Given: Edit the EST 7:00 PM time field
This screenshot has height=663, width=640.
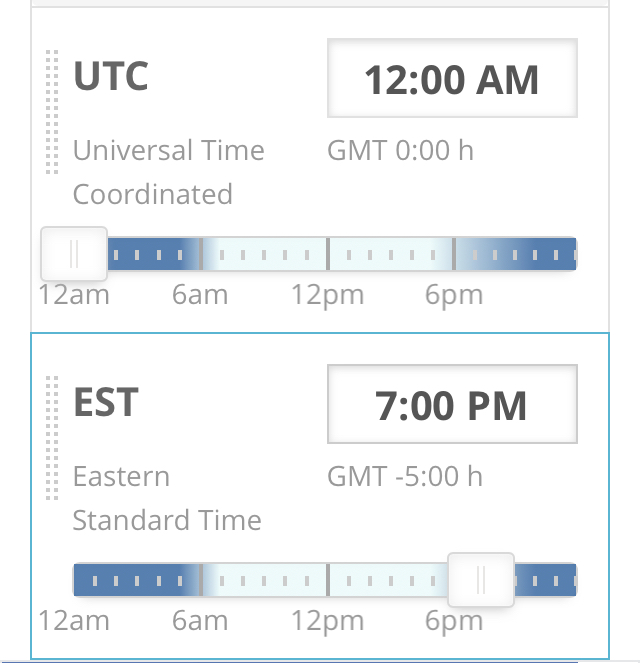Looking at the screenshot, I should click(x=452, y=404).
